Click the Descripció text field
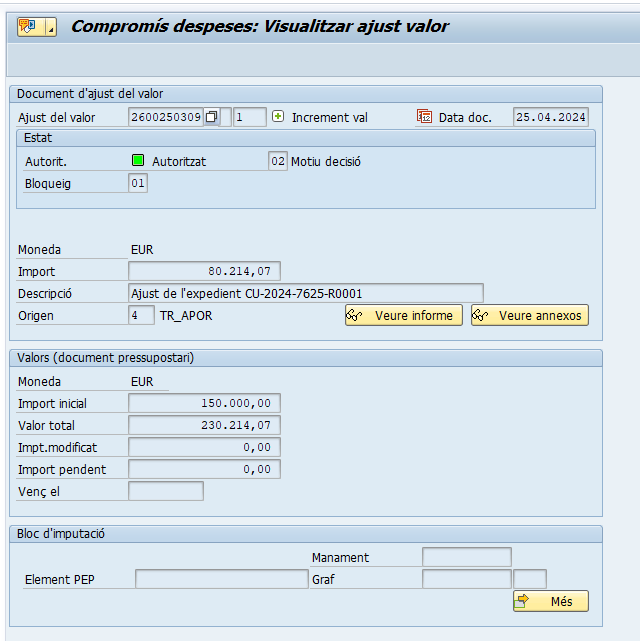The height and width of the screenshot is (641, 640). [x=305, y=293]
